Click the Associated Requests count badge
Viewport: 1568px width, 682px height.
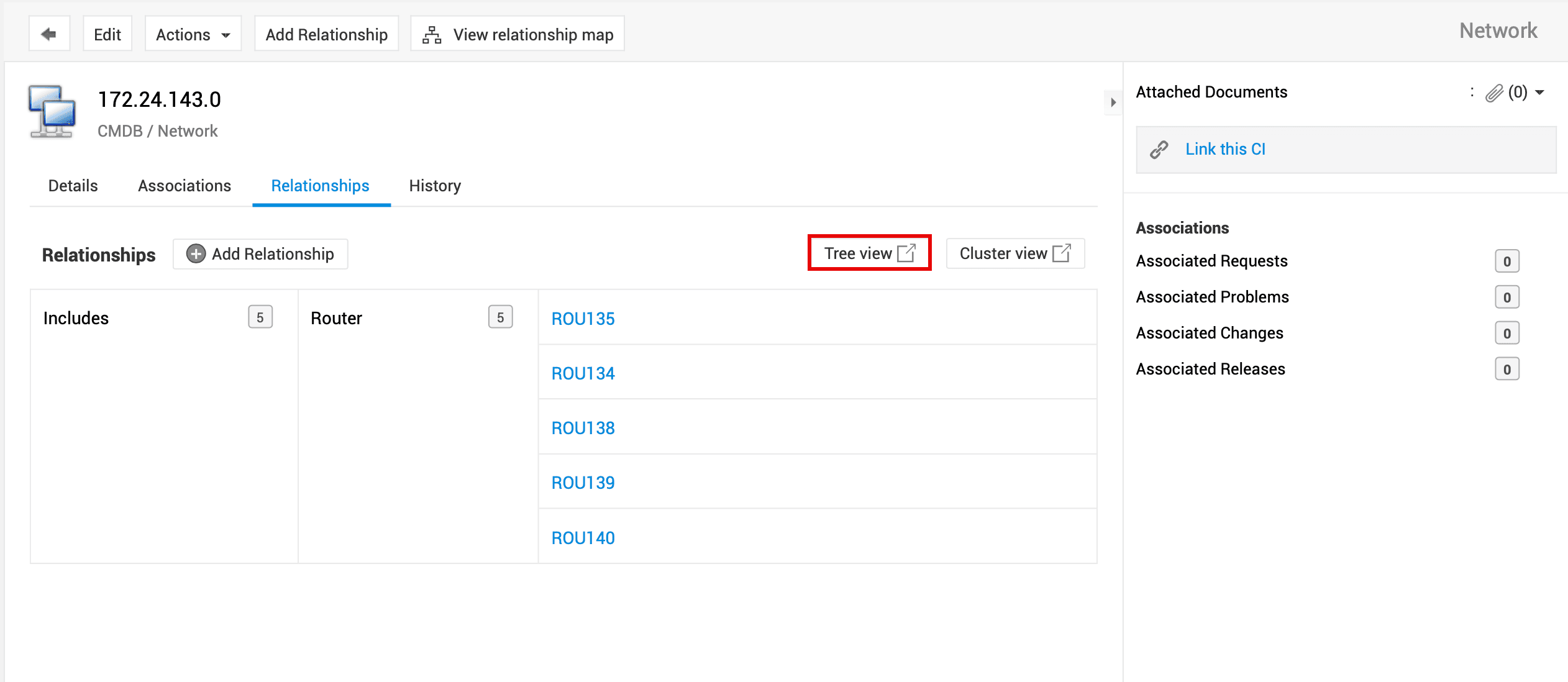1506,261
